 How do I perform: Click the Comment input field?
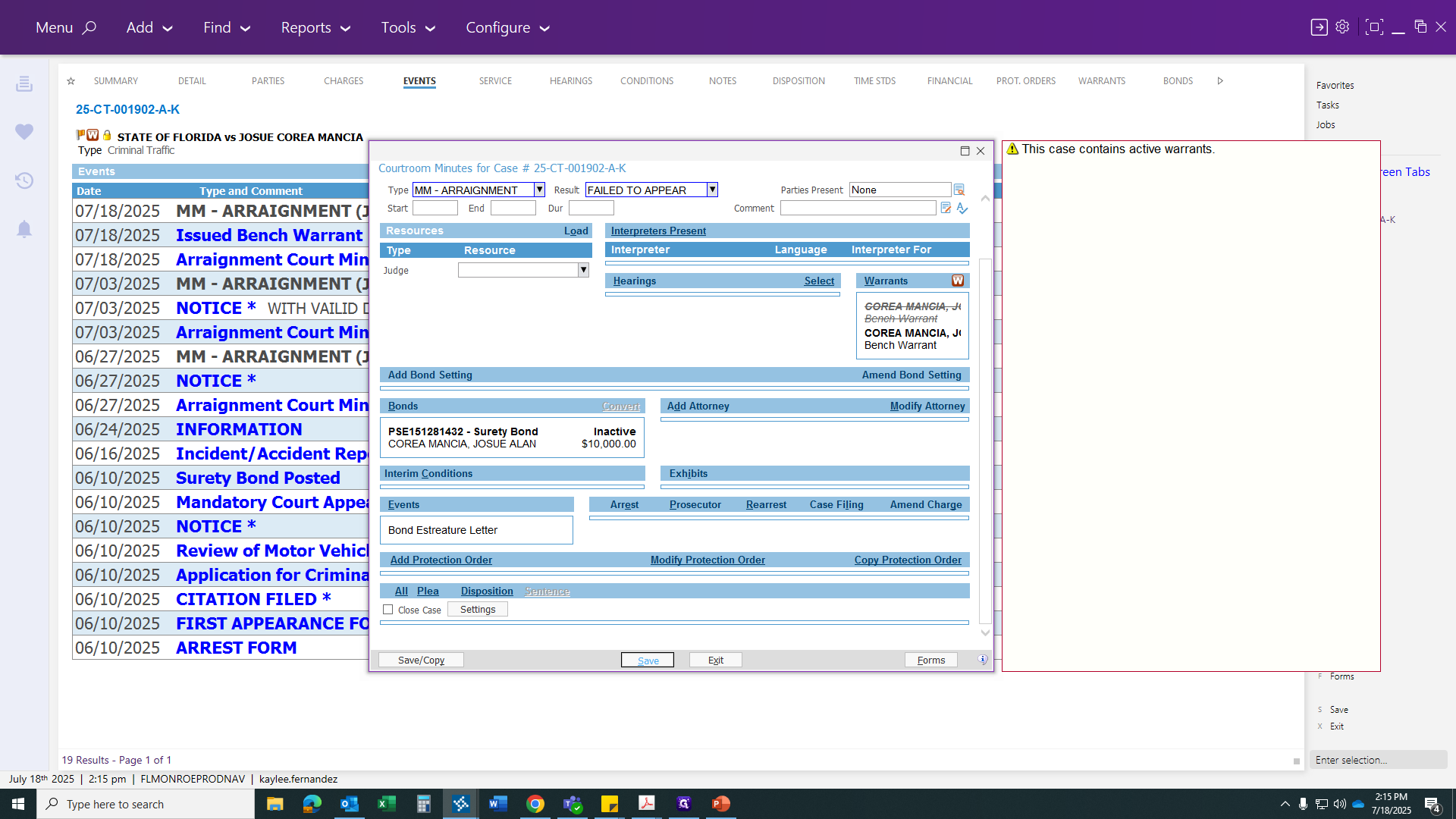click(858, 208)
